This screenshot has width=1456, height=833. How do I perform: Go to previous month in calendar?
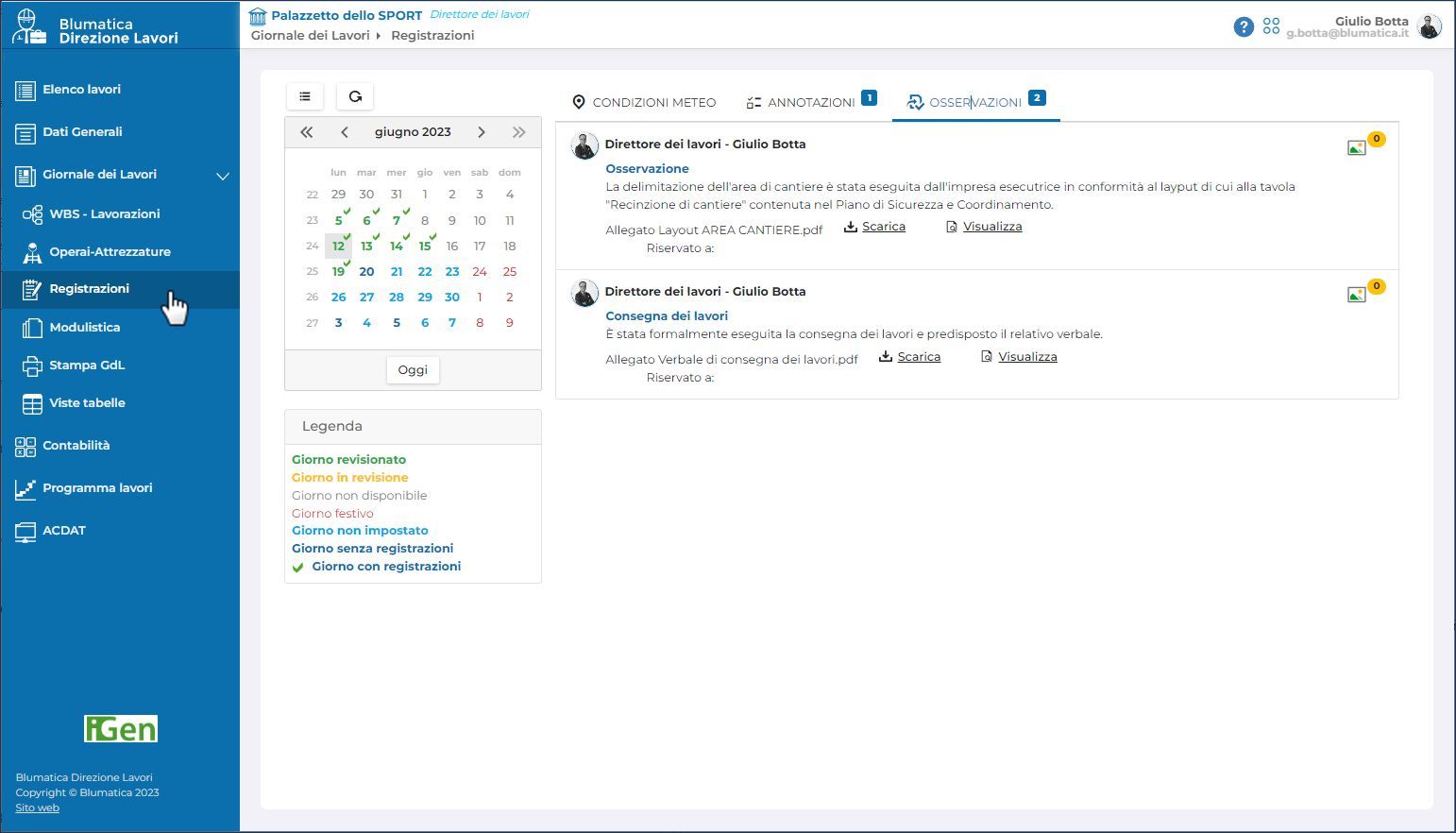pyautogui.click(x=345, y=132)
